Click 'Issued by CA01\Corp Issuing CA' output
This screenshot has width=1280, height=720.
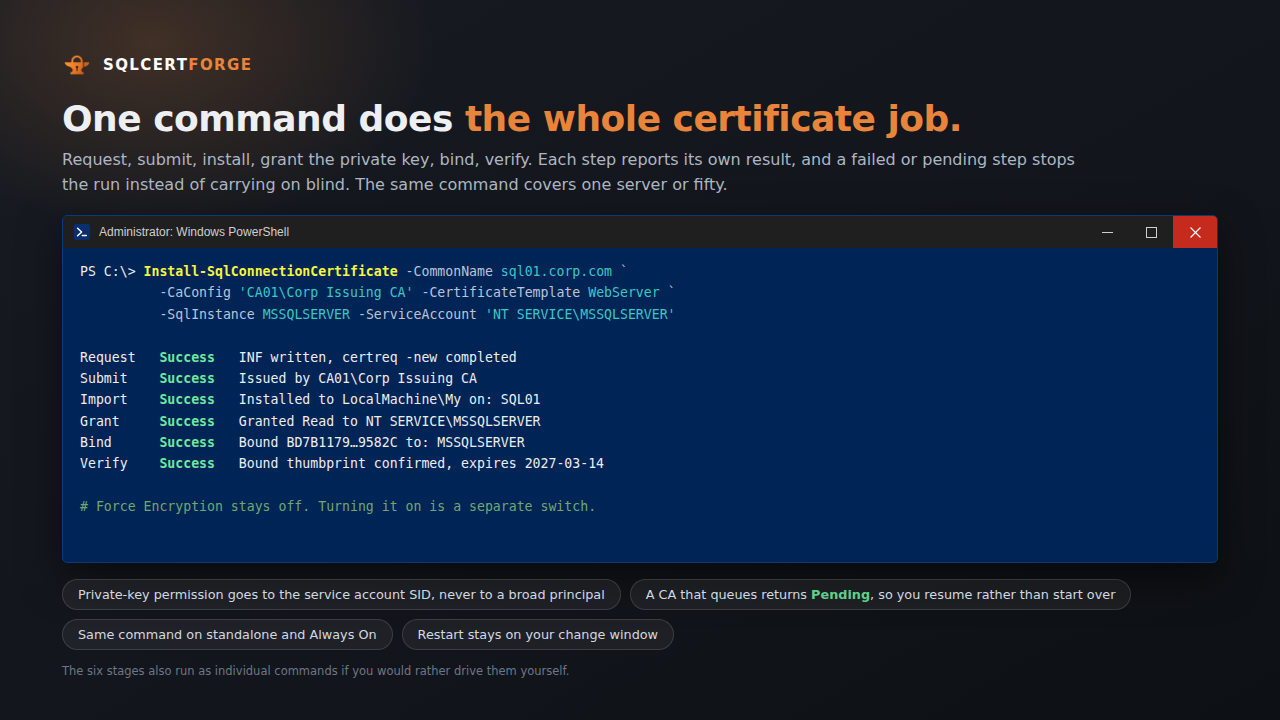tap(358, 378)
